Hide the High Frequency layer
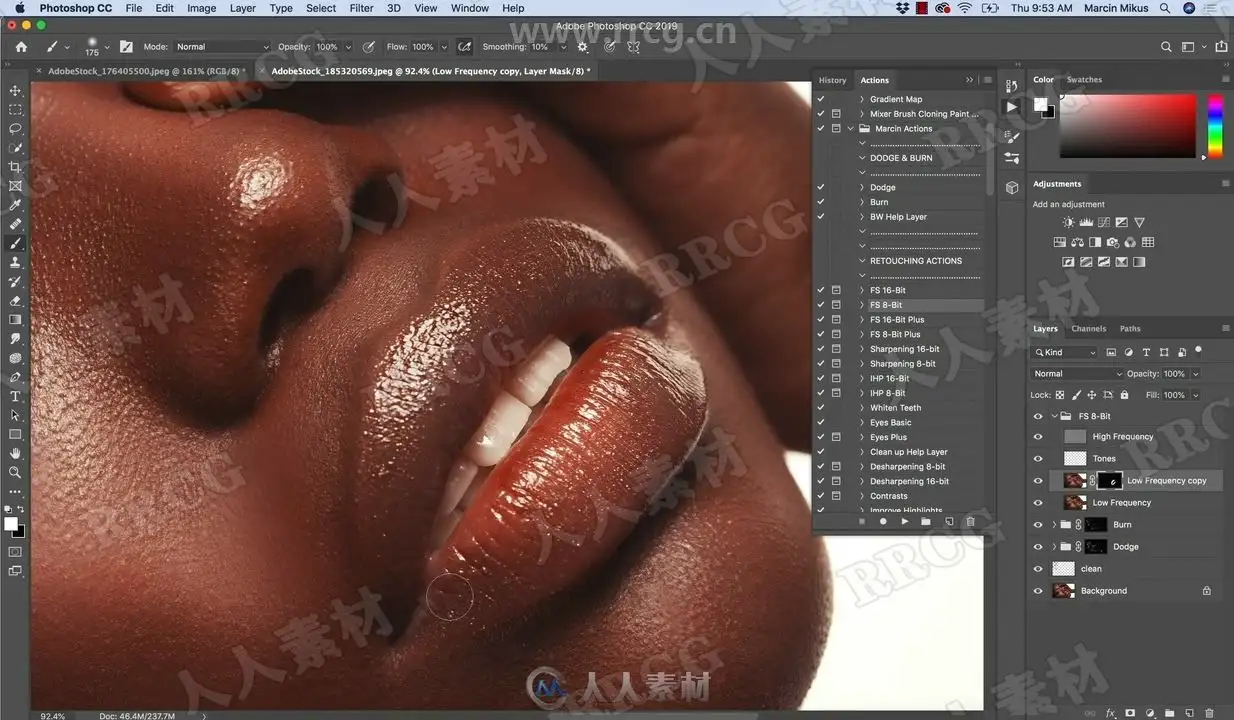Screen dimensions: 1234x720 pyautogui.click(x=1038, y=437)
